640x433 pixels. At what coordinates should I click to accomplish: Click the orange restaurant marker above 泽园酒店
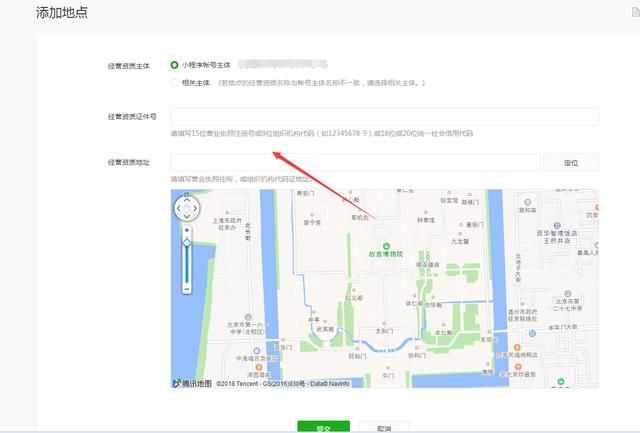coord(258,367)
